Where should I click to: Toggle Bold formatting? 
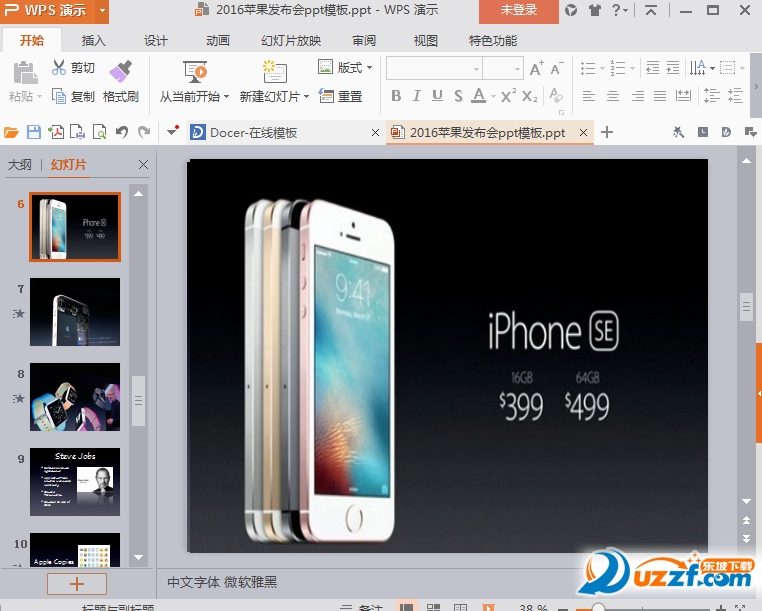[396, 96]
